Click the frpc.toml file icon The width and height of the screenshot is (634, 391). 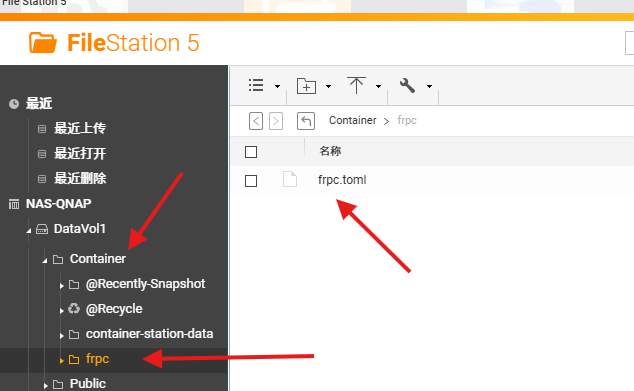[x=290, y=179]
